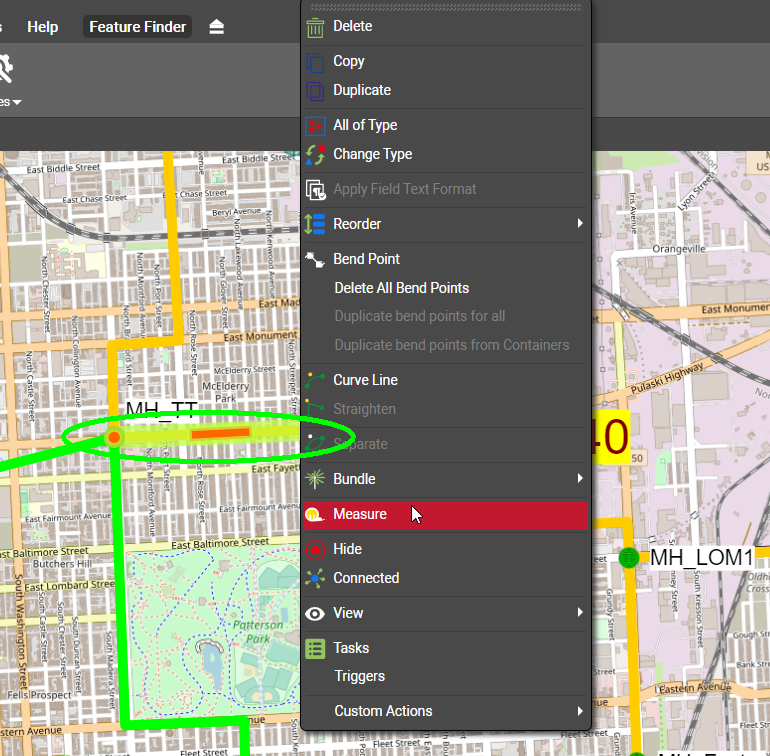The height and width of the screenshot is (756, 770).
Task: Click the Connected network icon
Action: tap(315, 579)
